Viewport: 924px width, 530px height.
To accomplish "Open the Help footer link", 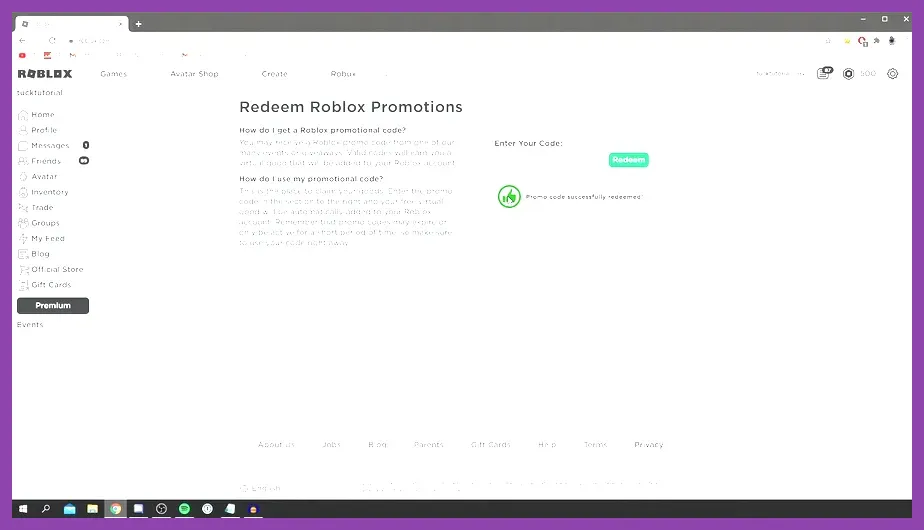I will tap(547, 445).
